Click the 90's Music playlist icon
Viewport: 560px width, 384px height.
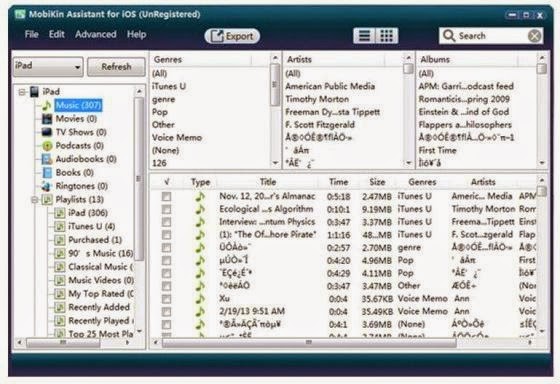coord(60,253)
